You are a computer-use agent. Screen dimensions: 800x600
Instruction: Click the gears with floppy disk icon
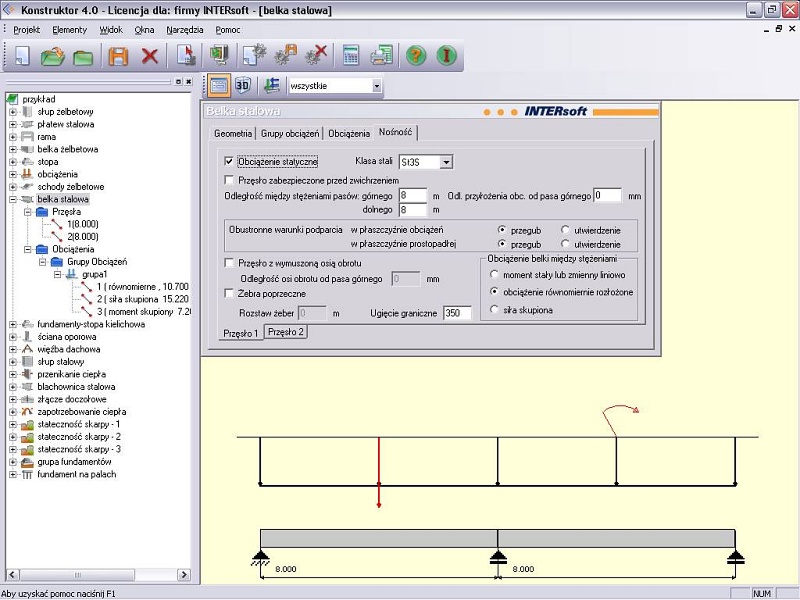pyautogui.click(x=286, y=55)
